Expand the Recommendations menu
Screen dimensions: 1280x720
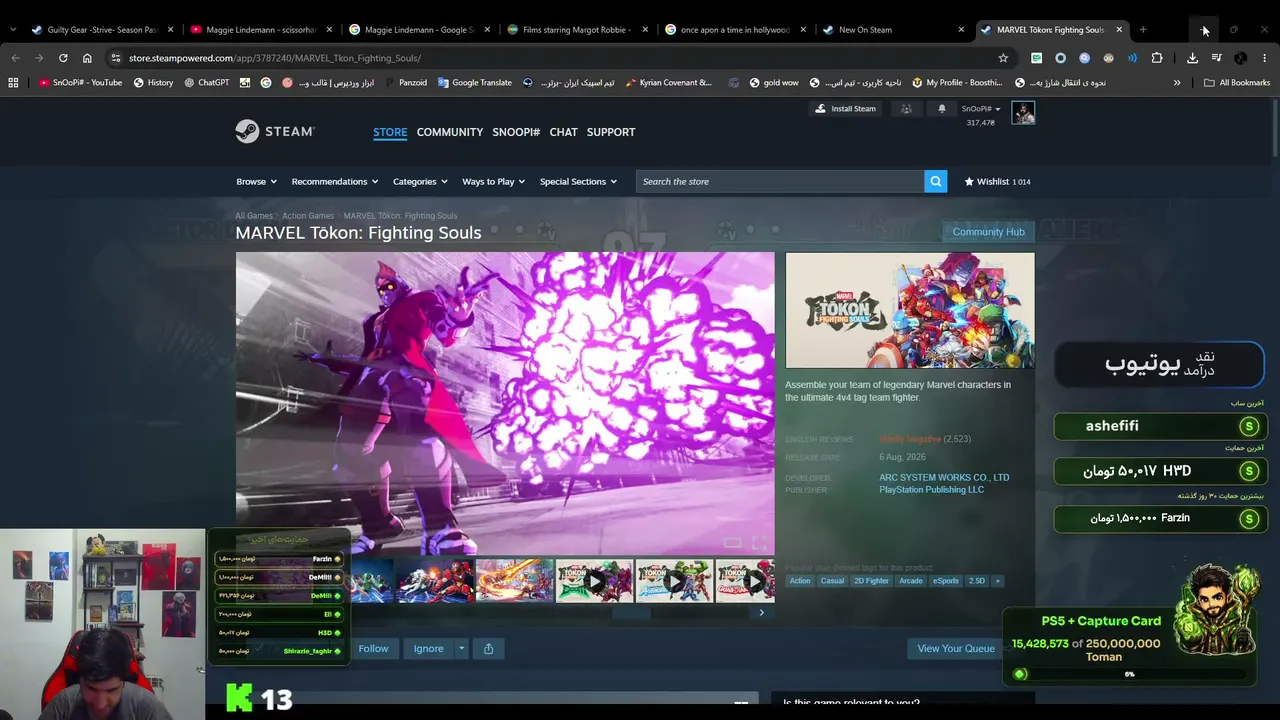pos(335,181)
